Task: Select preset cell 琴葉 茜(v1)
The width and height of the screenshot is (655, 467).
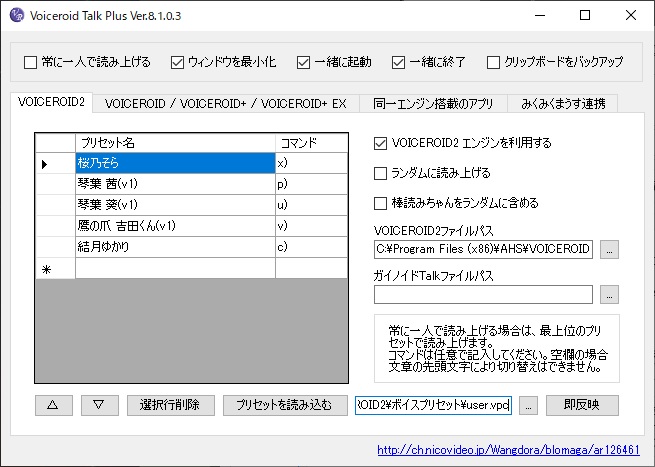Action: [175, 184]
